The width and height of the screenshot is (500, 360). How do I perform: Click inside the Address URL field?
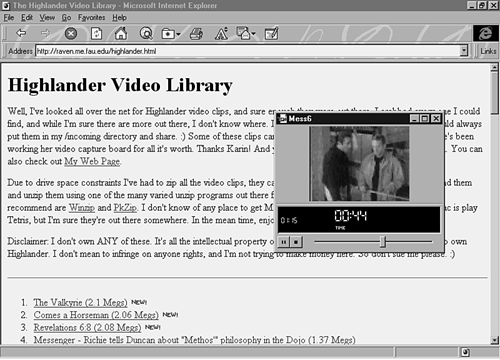tap(247, 51)
